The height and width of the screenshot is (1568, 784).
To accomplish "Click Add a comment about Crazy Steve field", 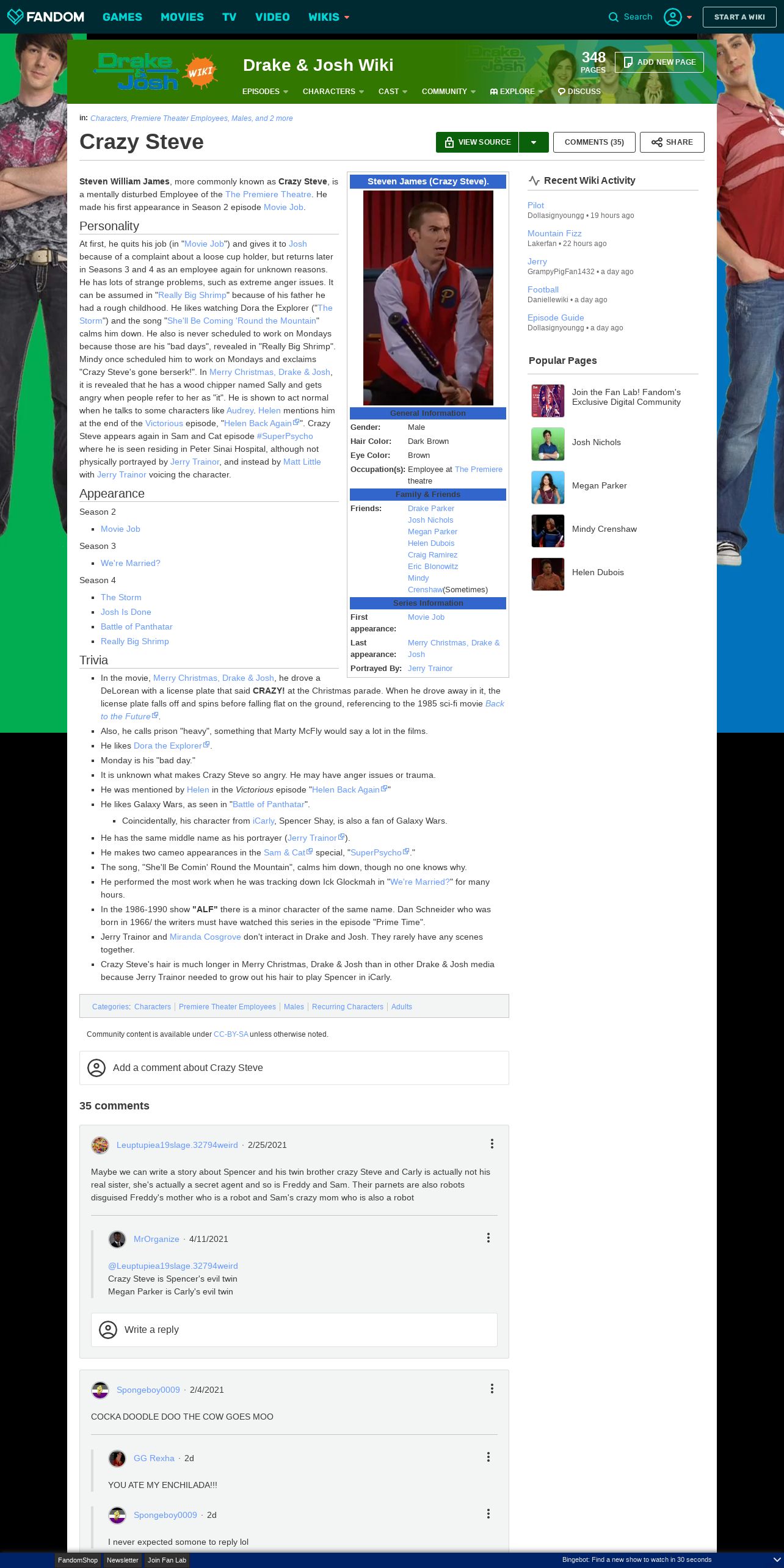I will click(x=294, y=1068).
